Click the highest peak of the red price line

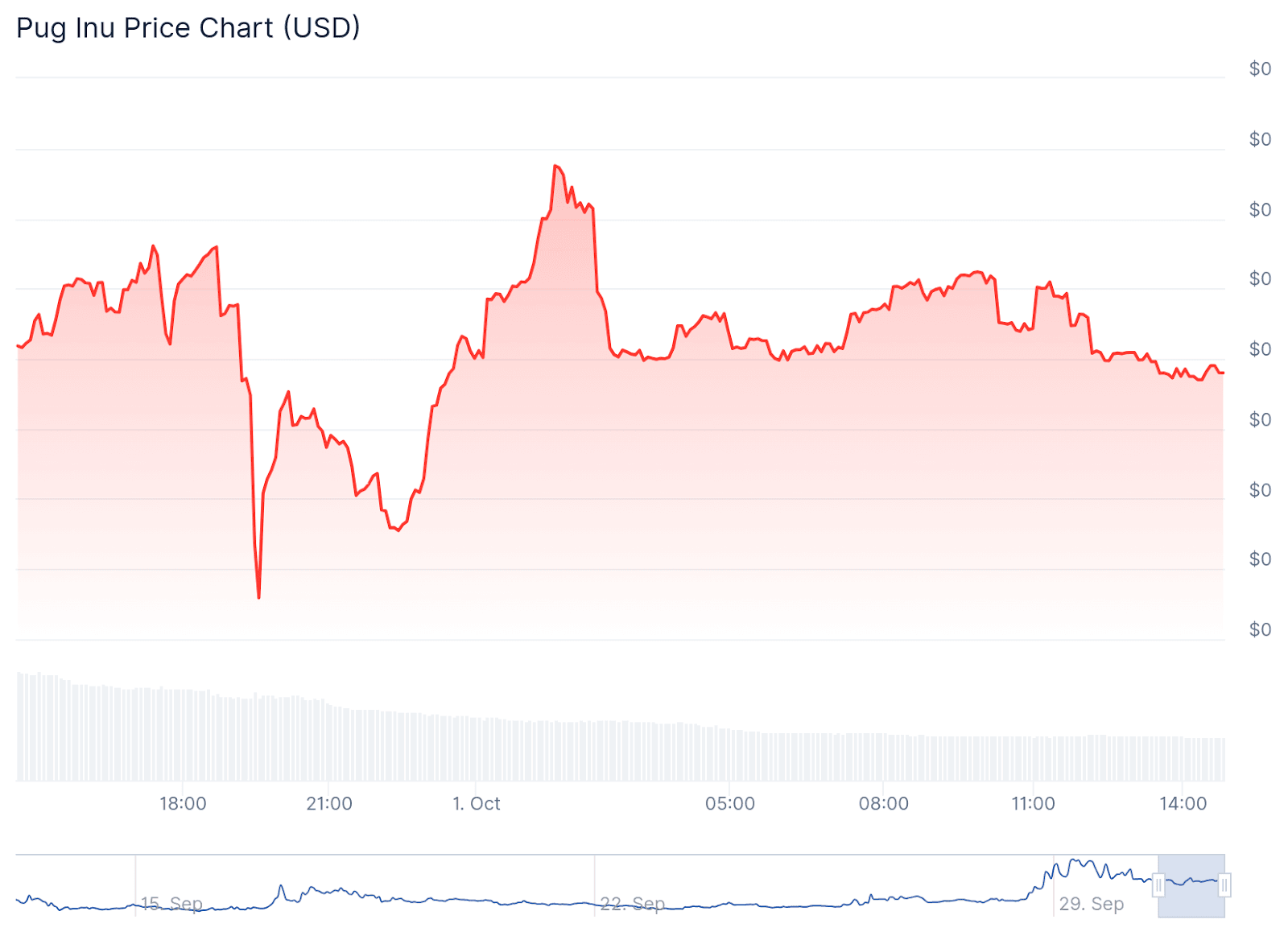555,166
